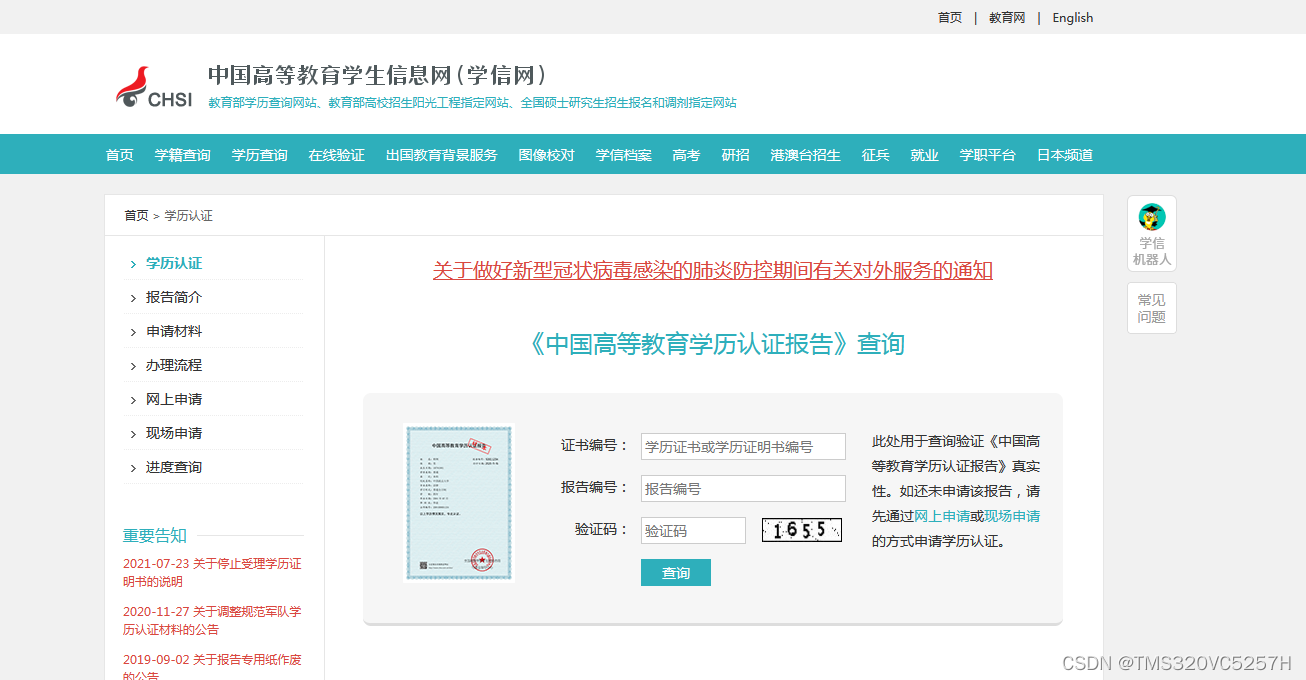This screenshot has width=1306, height=680.
Task: Click 首页 in the breadcrumb trail
Action: (x=136, y=216)
